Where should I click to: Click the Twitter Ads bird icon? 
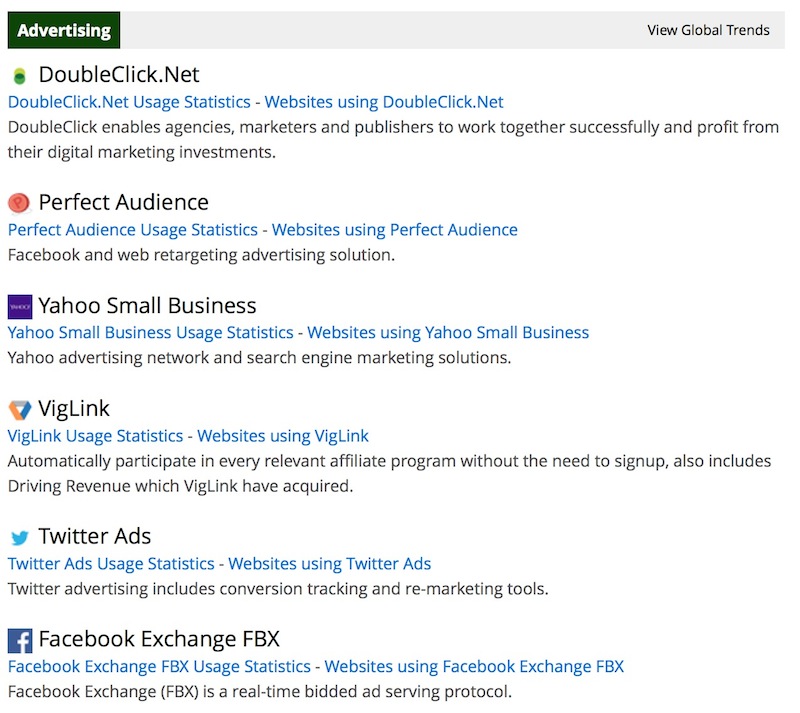click(x=20, y=537)
